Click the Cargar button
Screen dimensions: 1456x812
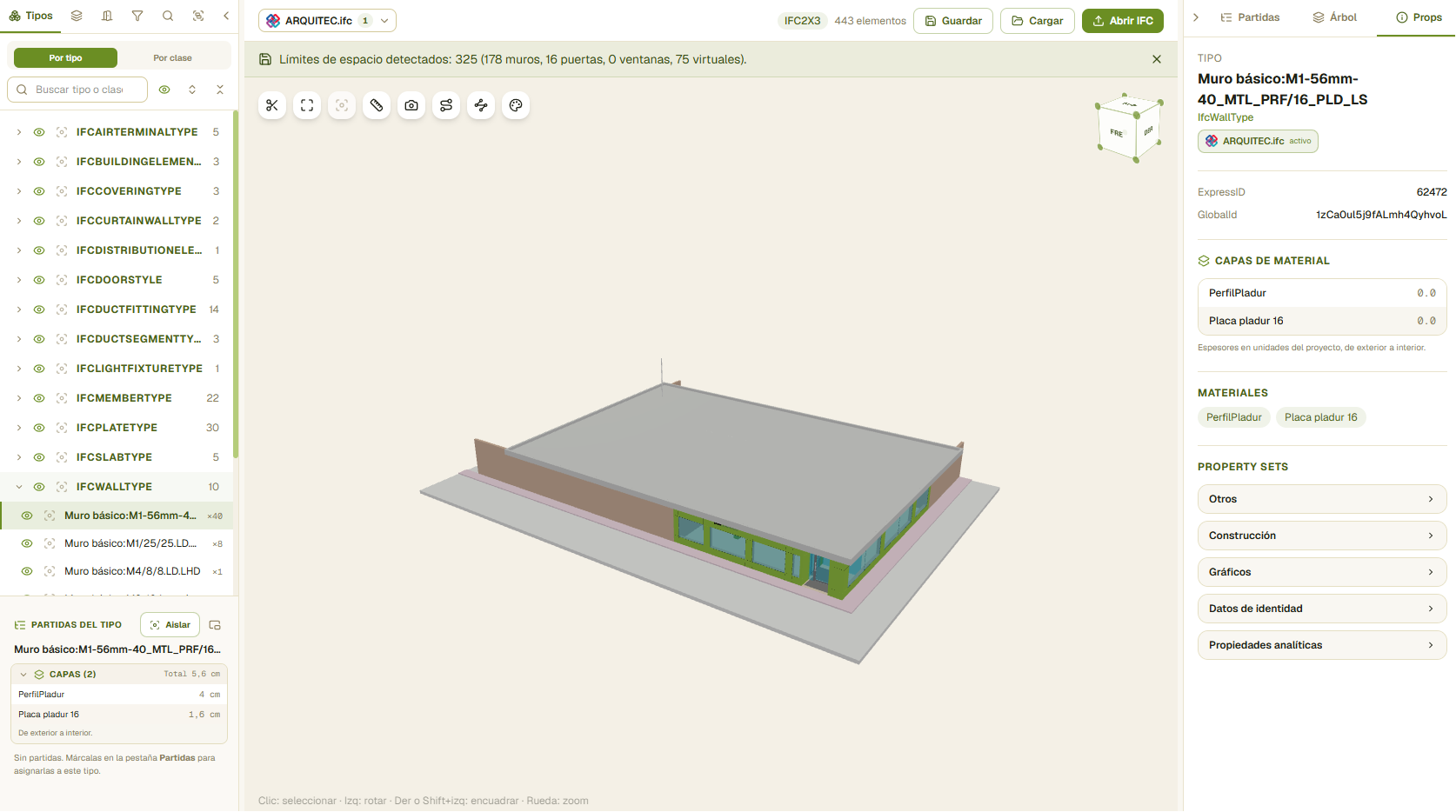[1038, 21]
